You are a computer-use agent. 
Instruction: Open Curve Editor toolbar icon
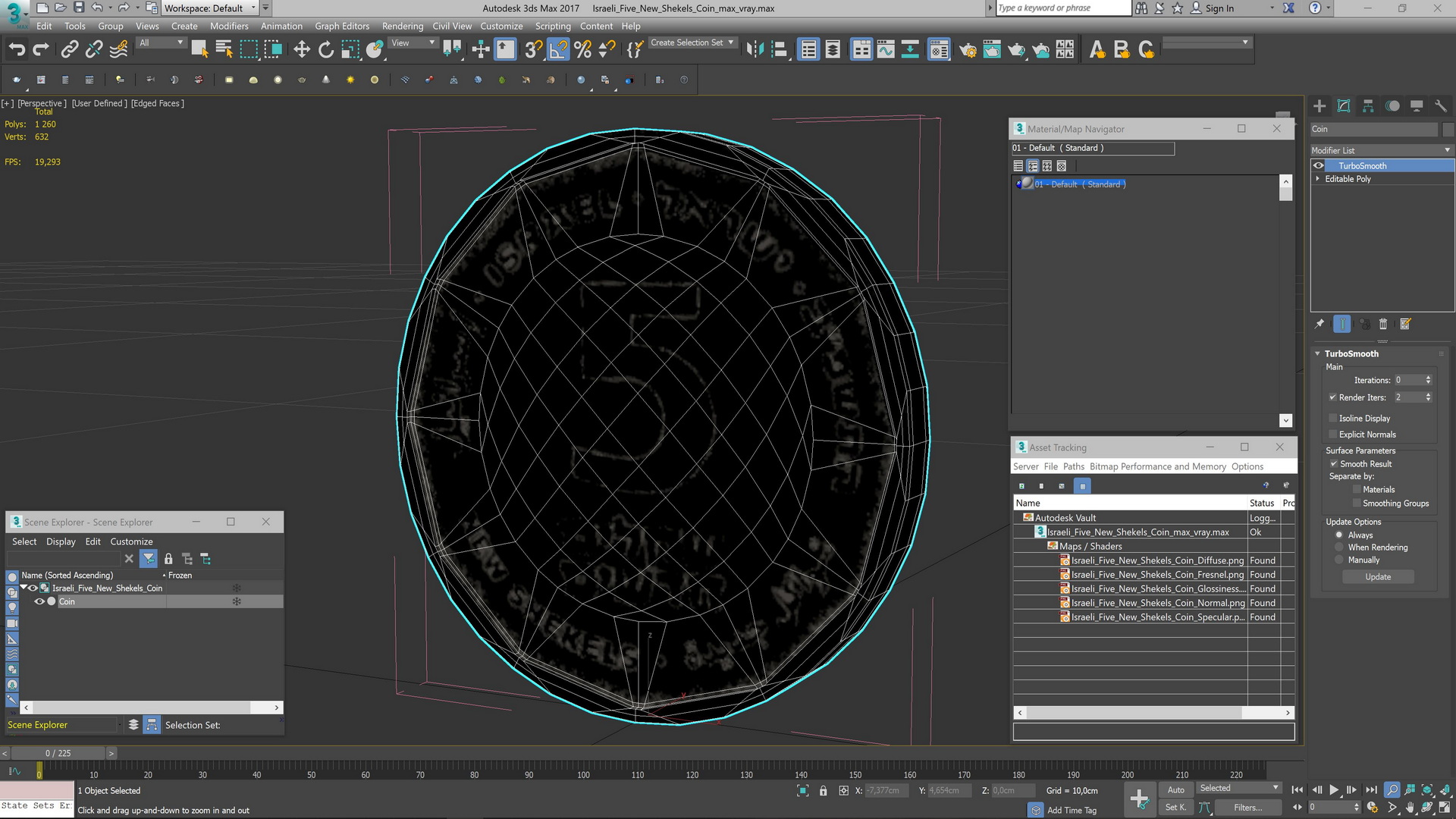[x=886, y=50]
